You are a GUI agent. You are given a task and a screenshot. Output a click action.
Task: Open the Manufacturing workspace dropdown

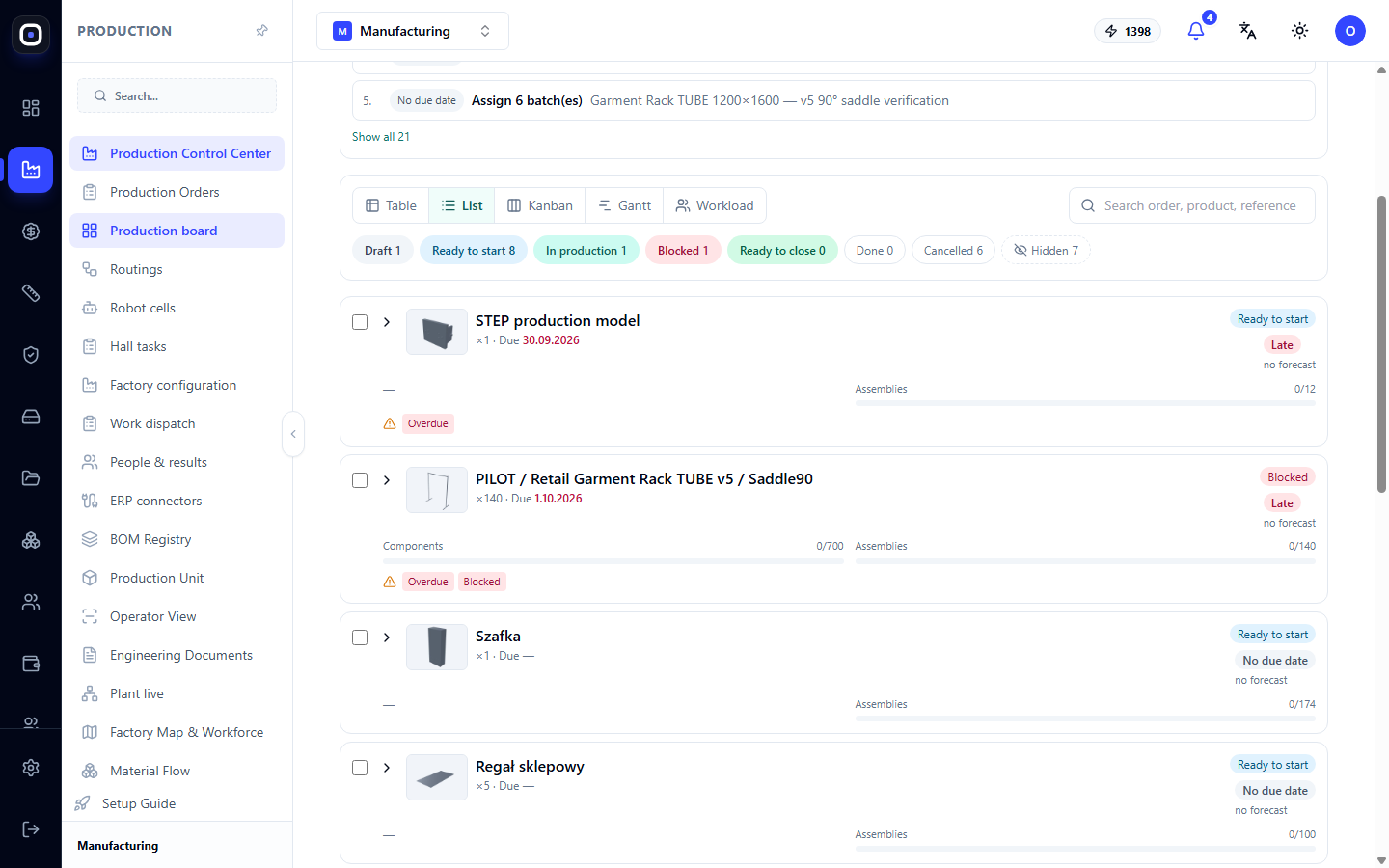pos(413,31)
